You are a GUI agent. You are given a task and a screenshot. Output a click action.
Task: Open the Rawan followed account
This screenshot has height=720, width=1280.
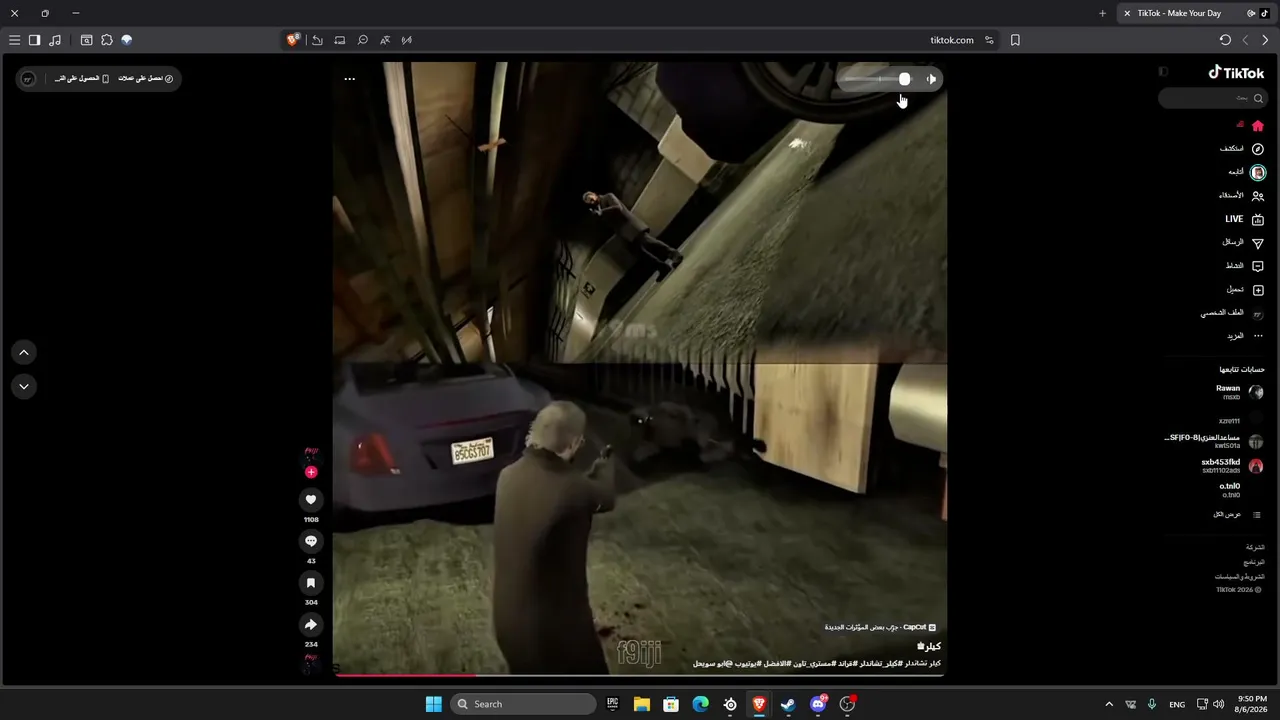(1240, 392)
